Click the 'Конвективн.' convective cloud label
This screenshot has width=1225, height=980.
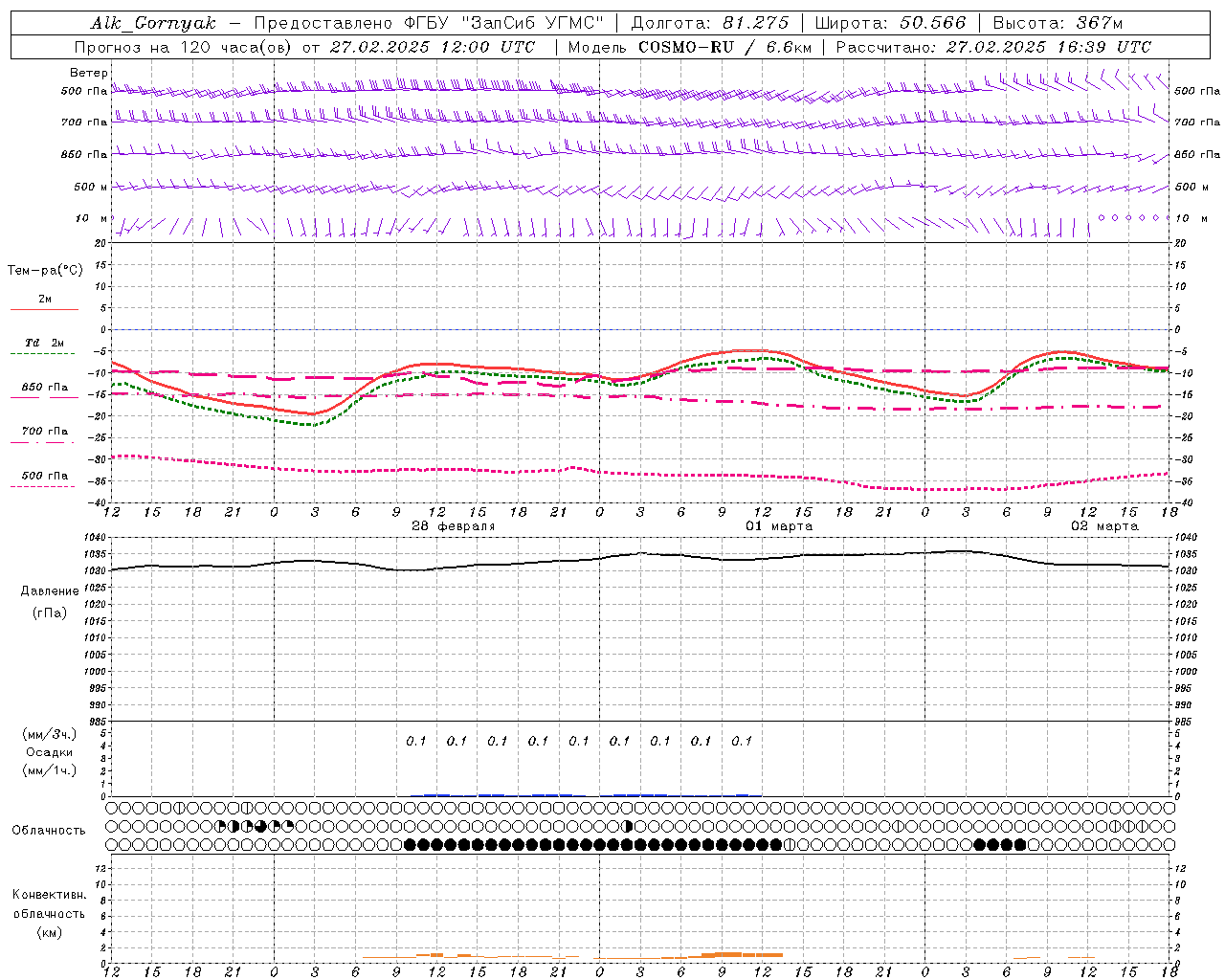point(49,895)
